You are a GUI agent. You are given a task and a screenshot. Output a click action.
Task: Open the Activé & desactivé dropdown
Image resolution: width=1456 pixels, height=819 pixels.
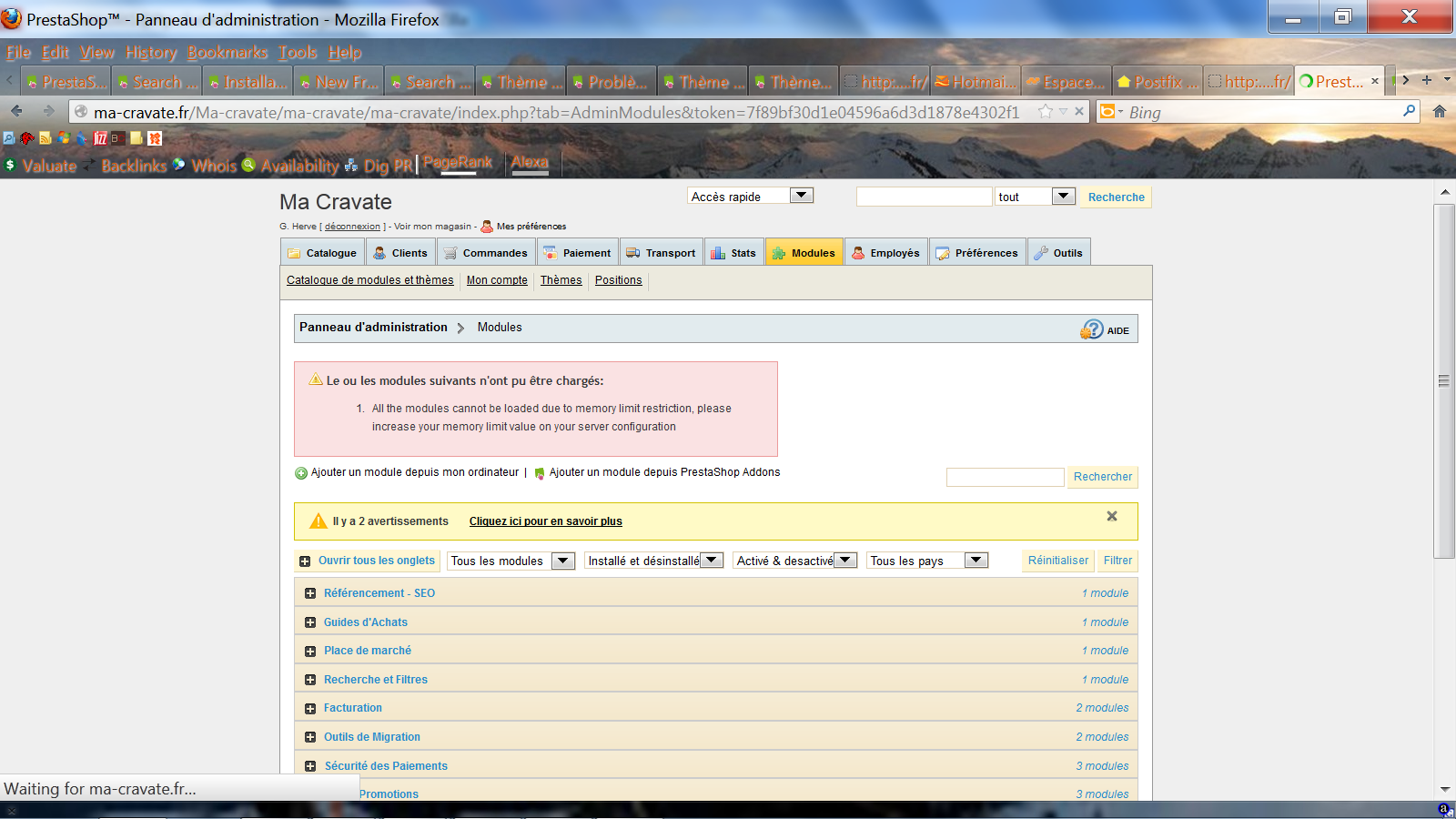point(795,561)
